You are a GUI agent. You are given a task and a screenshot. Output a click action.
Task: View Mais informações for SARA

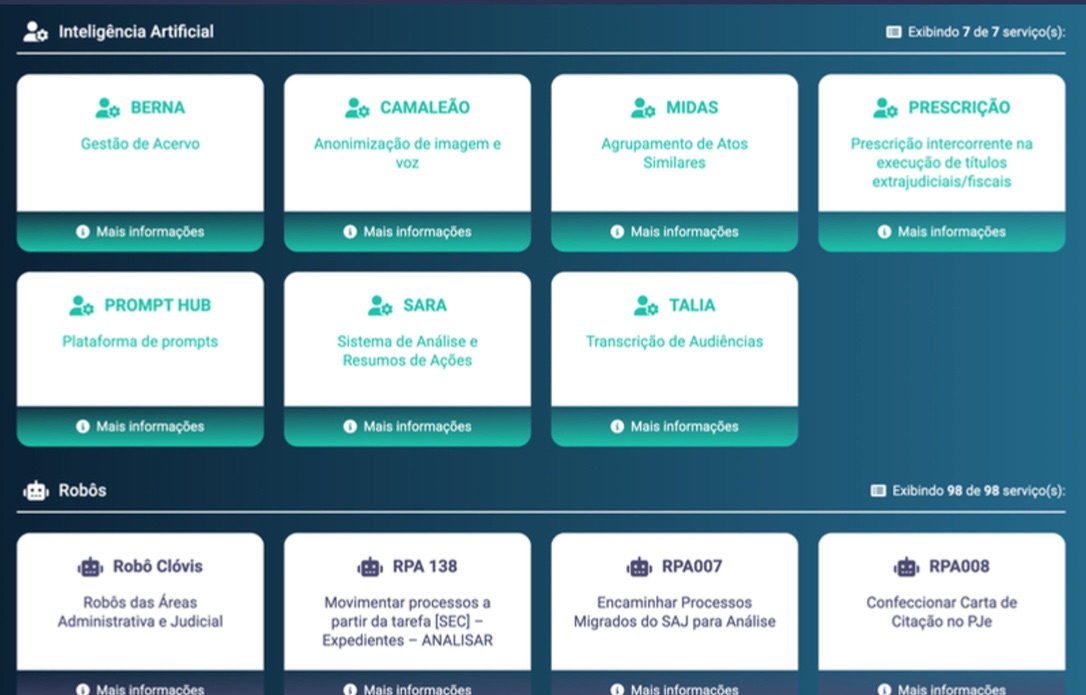[407, 426]
